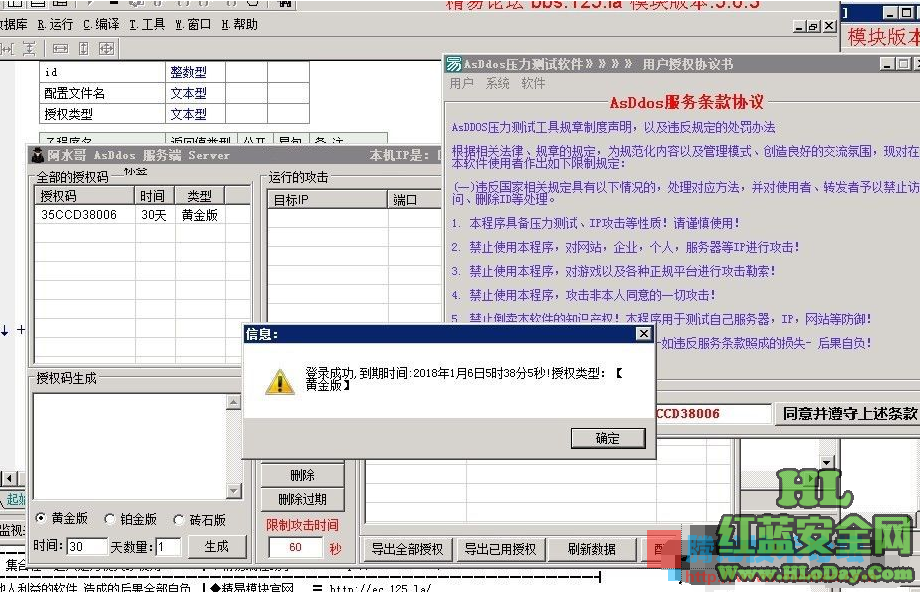Open the H.帮助 menu
The width and height of the screenshot is (920, 592).
point(239,24)
